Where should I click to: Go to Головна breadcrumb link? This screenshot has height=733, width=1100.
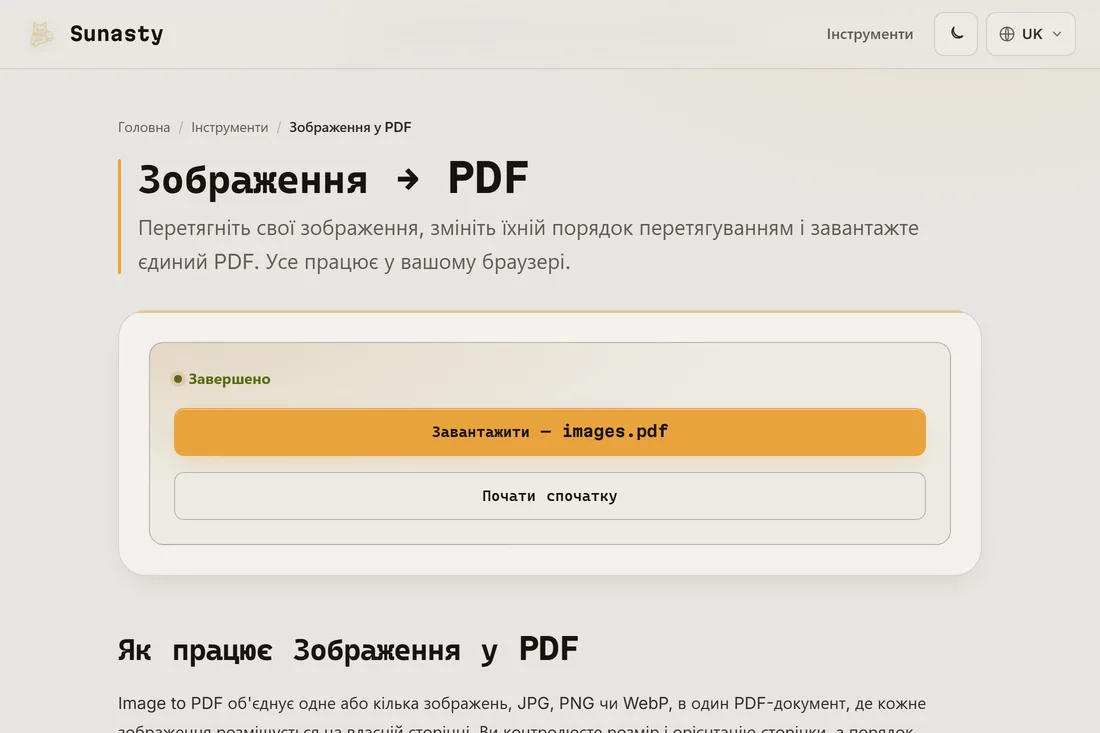click(144, 127)
